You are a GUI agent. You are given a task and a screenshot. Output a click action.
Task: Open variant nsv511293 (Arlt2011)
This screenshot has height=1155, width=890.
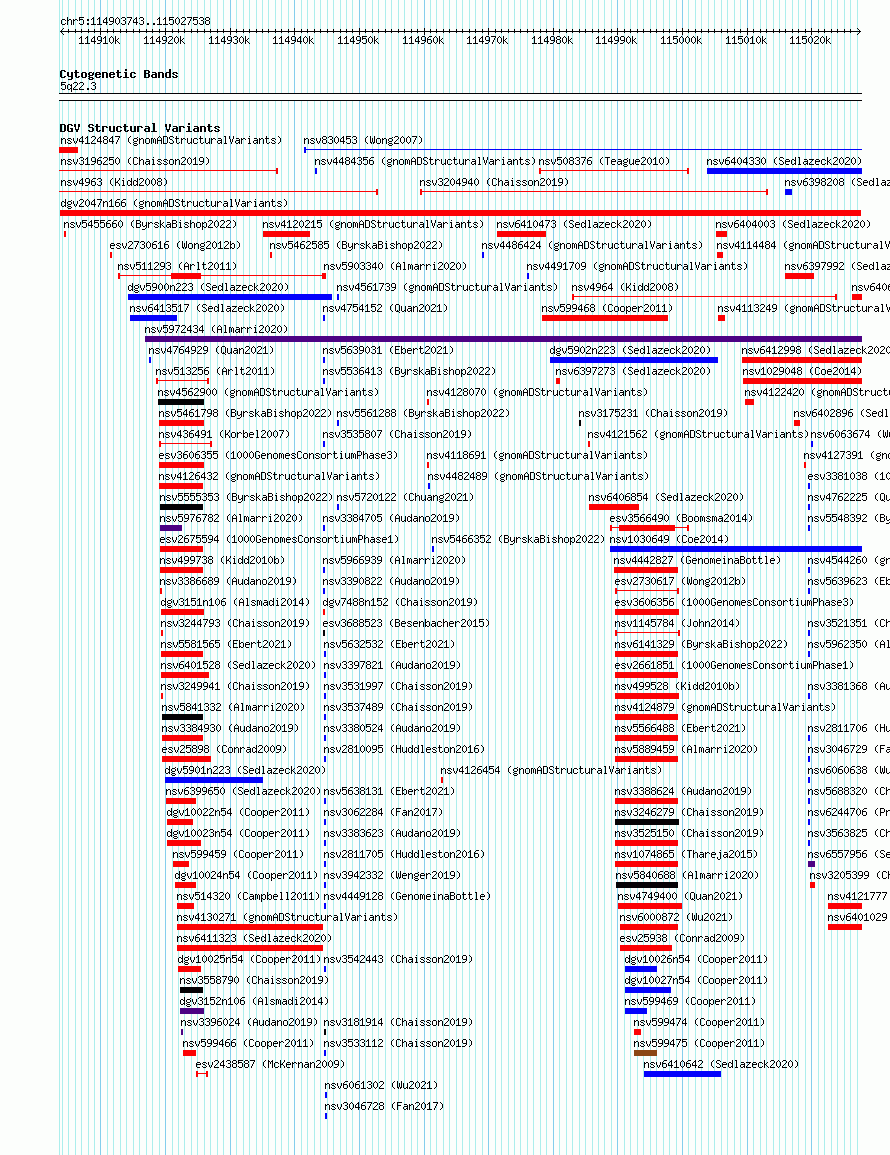(177, 266)
